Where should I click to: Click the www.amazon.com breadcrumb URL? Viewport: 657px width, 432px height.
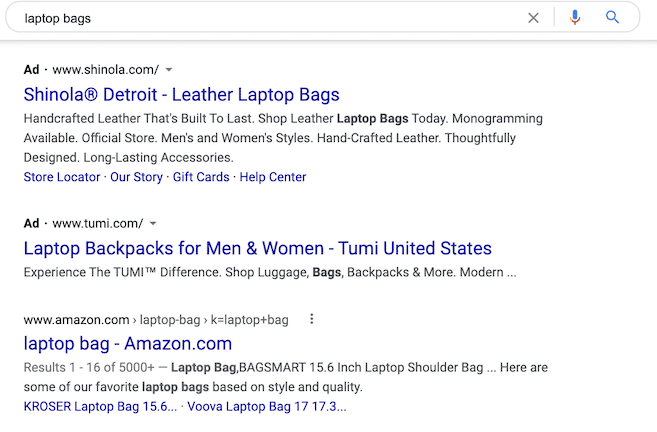[x=76, y=320]
